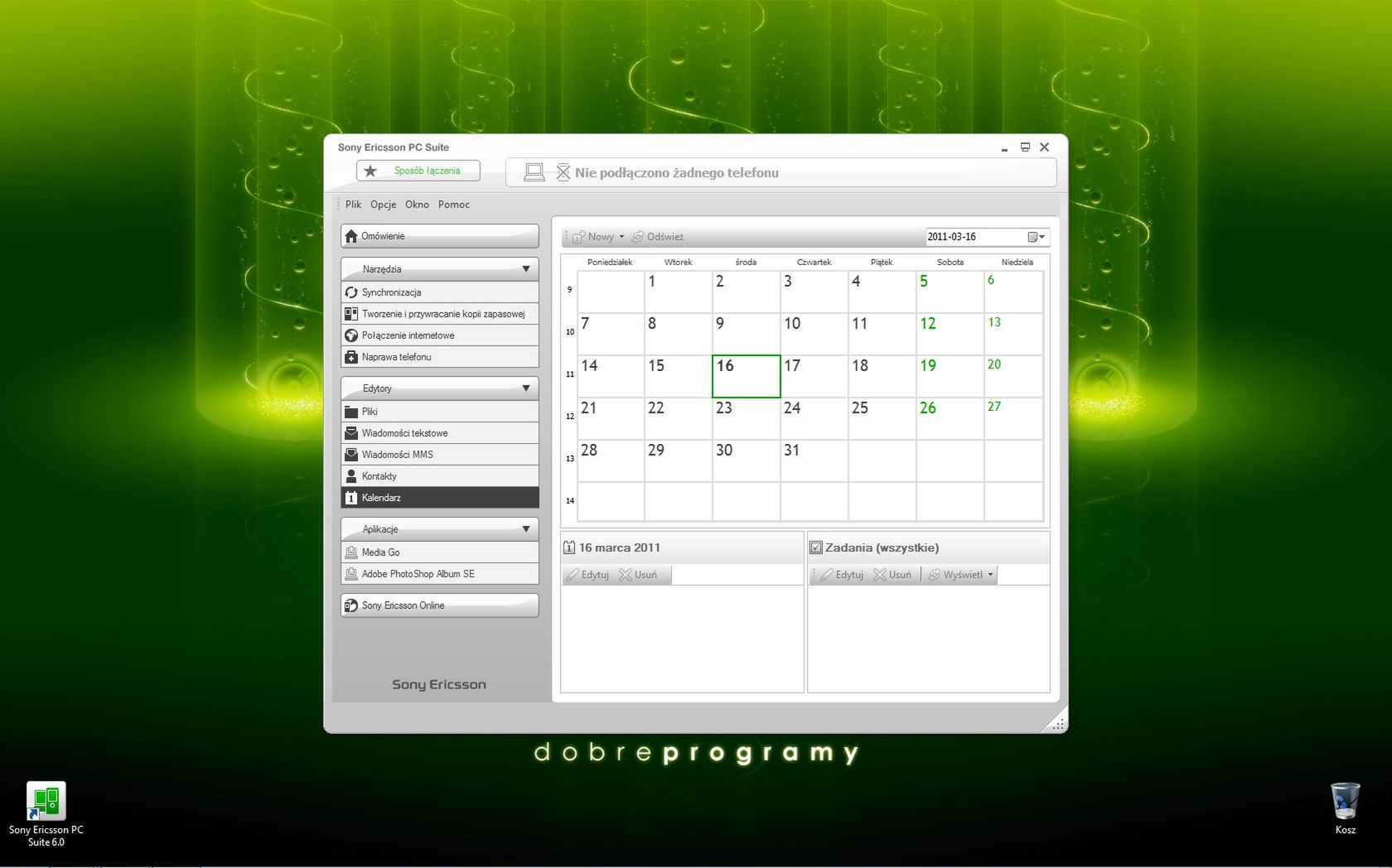This screenshot has width=1392, height=868.
Task: Click the Zadania (wszystkie) checkbox icon
Action: point(816,547)
